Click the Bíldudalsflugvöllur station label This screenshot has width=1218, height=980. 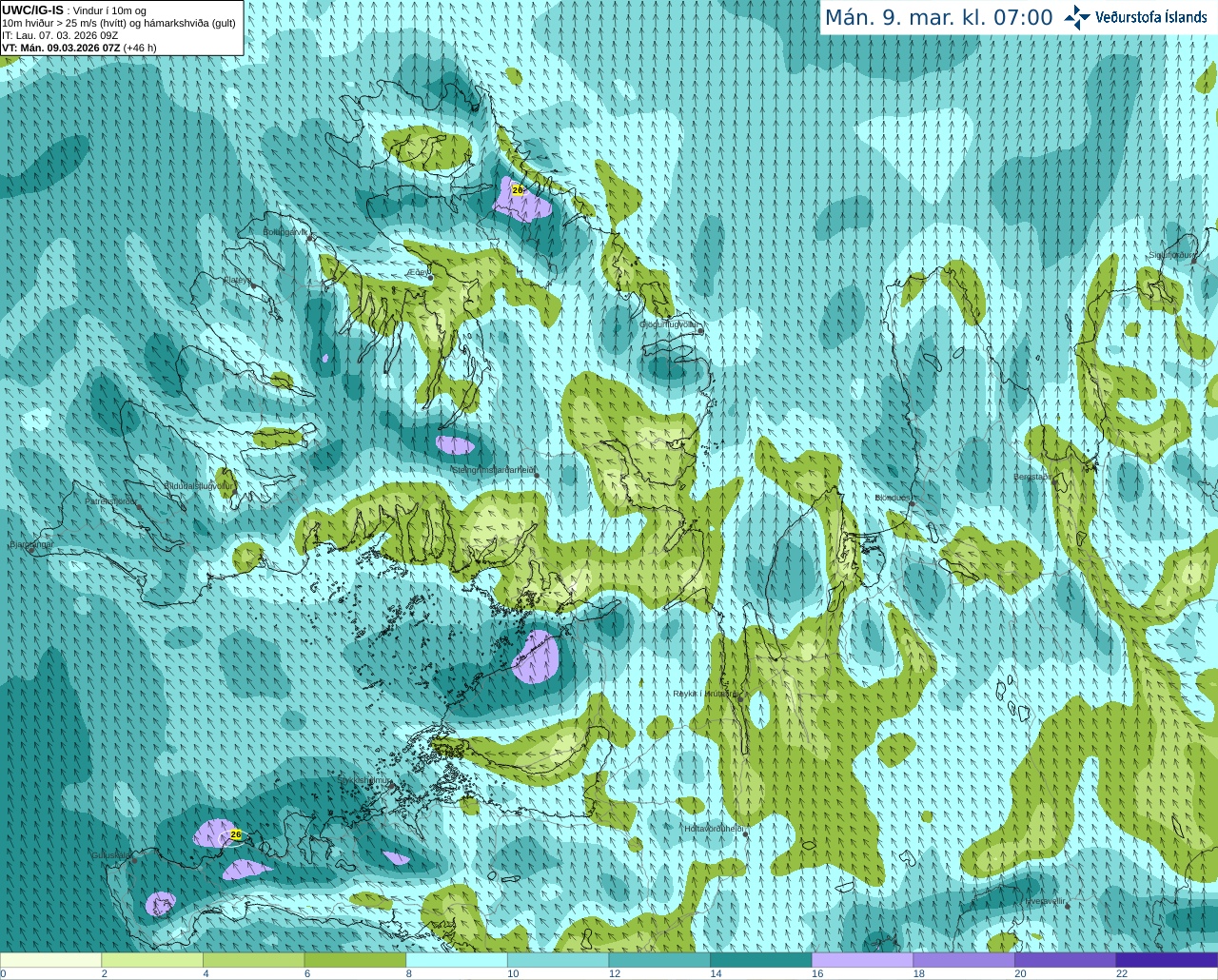click(199, 485)
